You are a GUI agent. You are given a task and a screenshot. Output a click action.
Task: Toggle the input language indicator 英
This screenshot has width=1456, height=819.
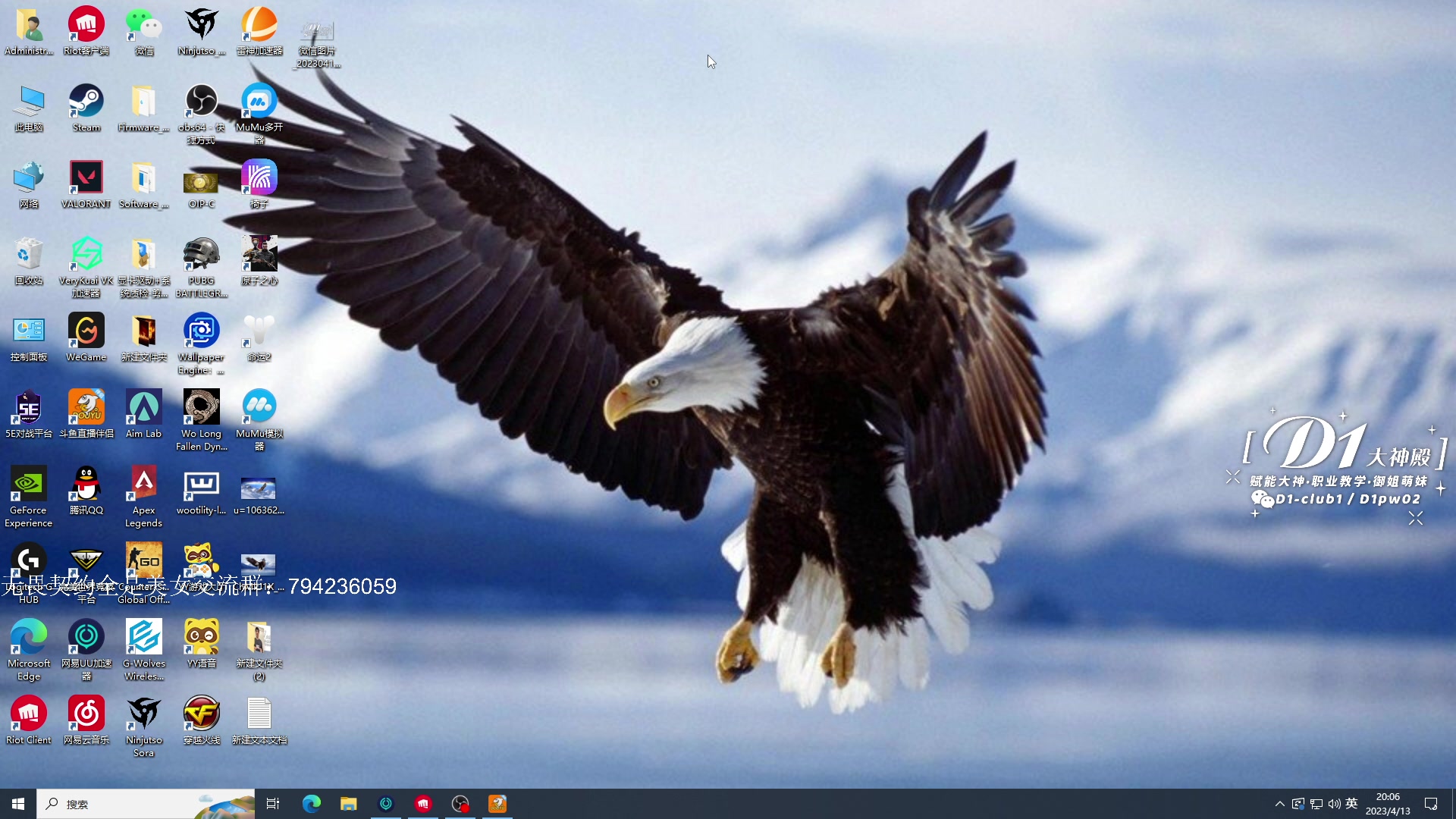(1351, 804)
